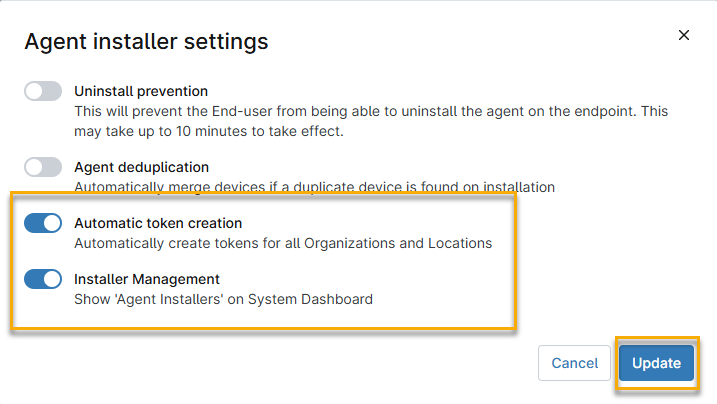Click the 'Automatically create tokens' description line
Viewport: 717px width, 404px height.
click(x=283, y=242)
